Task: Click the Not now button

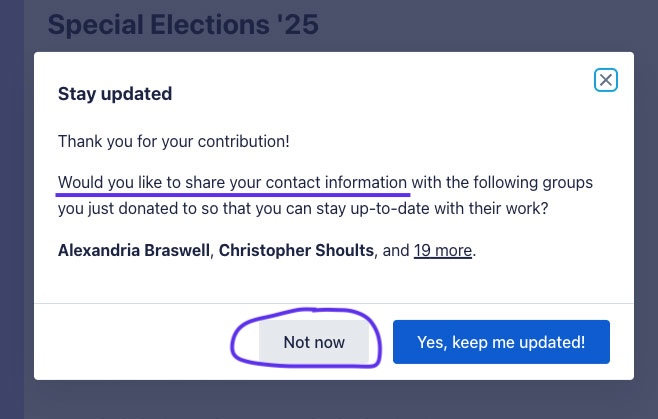Action: point(314,342)
